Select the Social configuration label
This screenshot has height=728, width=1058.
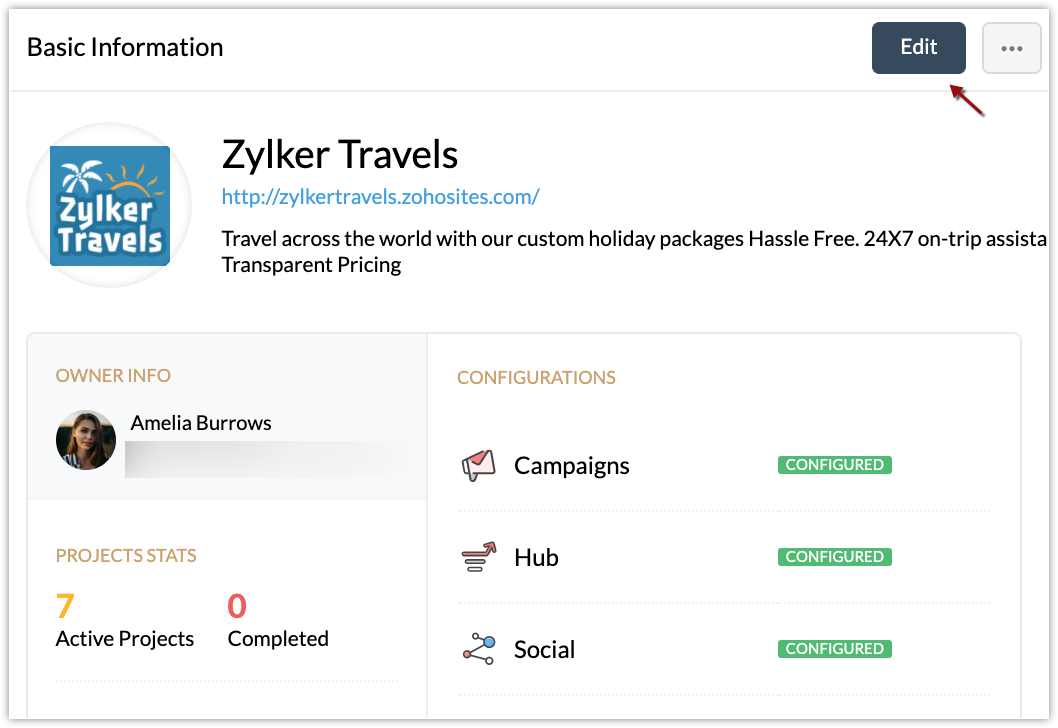click(x=544, y=650)
